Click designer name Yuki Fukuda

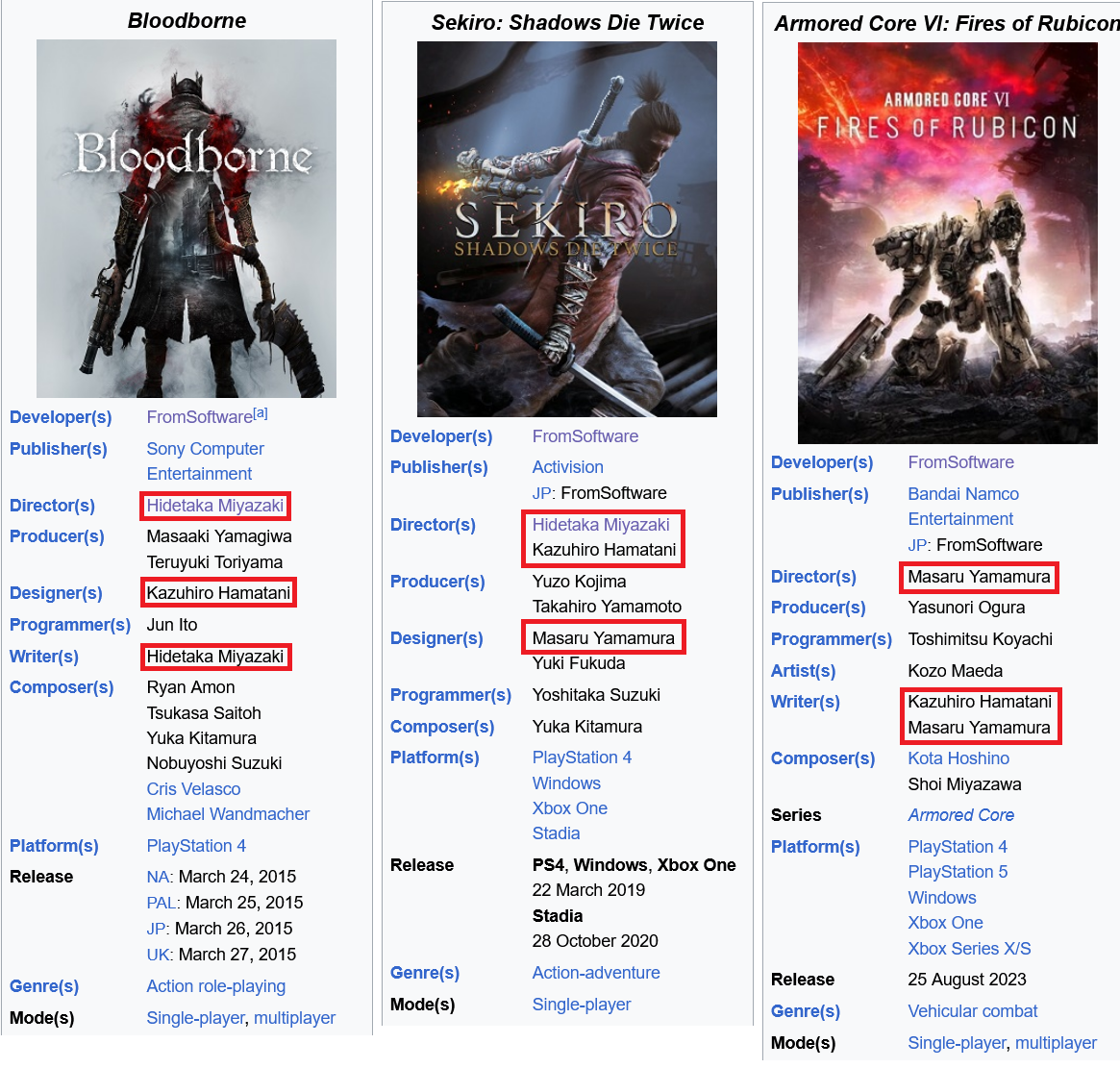pos(579,663)
